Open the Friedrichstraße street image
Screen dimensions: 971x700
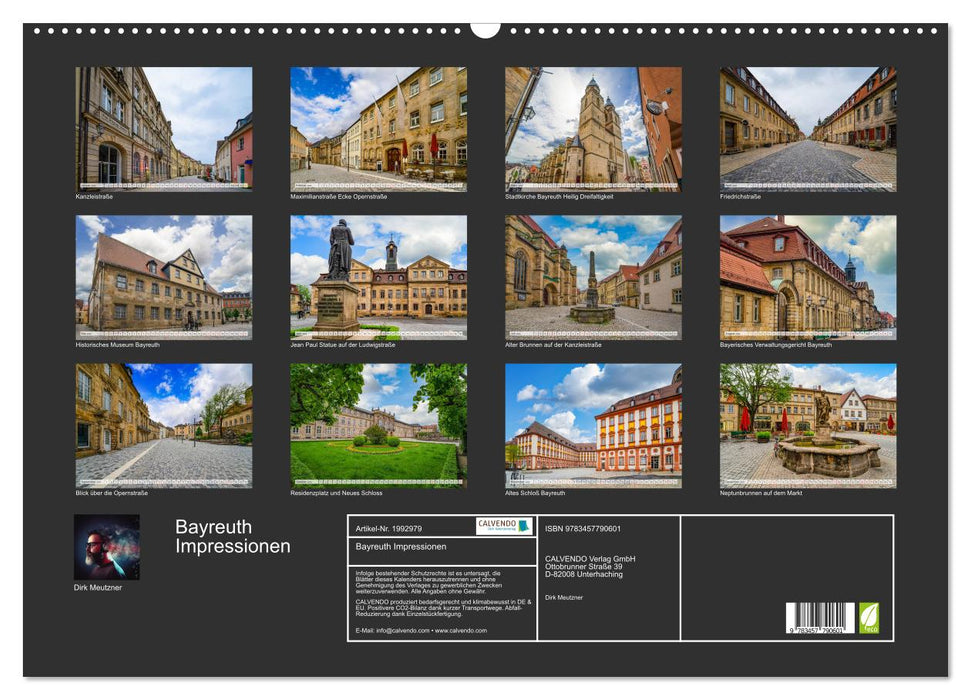[x=805, y=130]
